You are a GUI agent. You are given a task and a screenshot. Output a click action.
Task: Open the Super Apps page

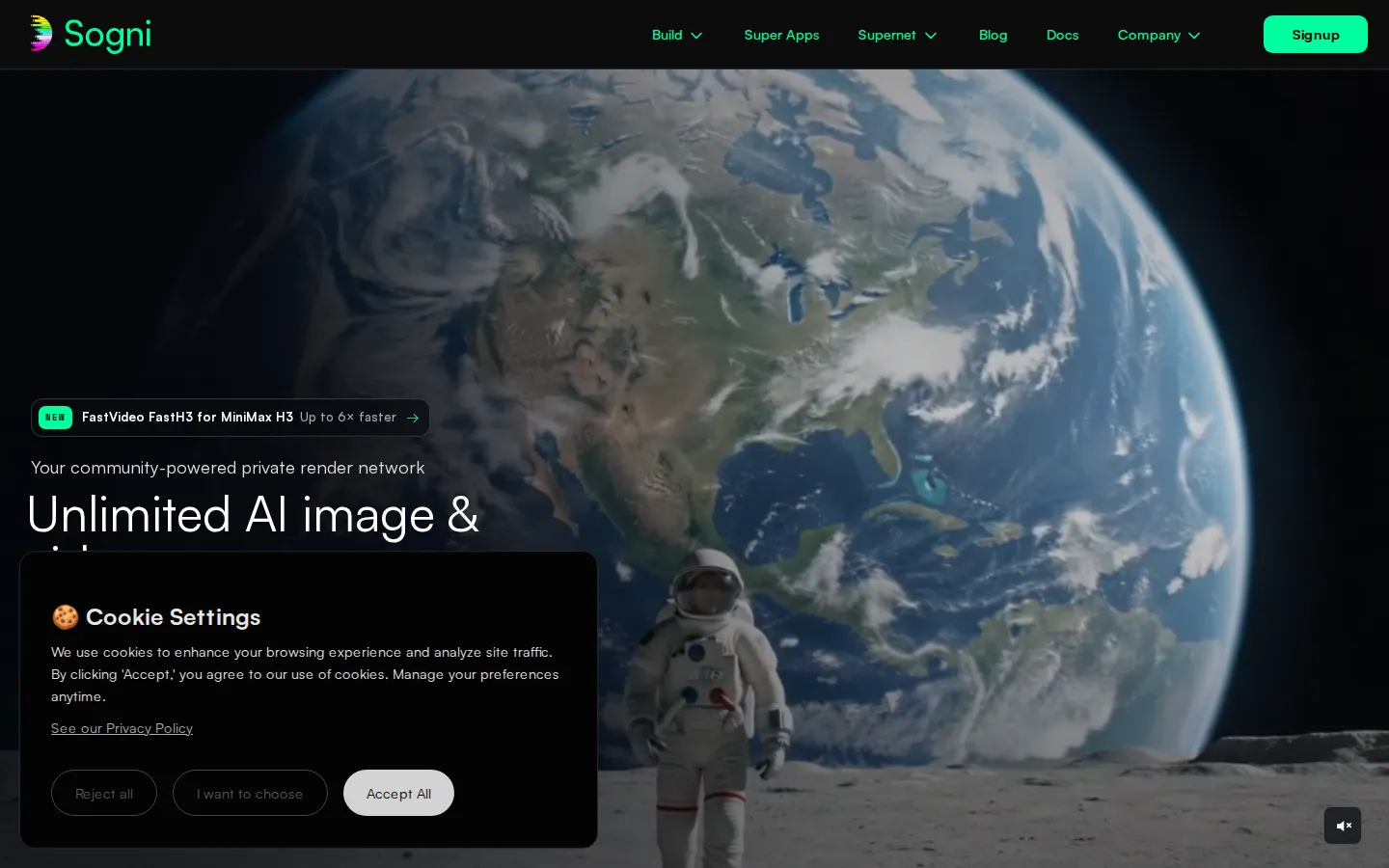[781, 35]
